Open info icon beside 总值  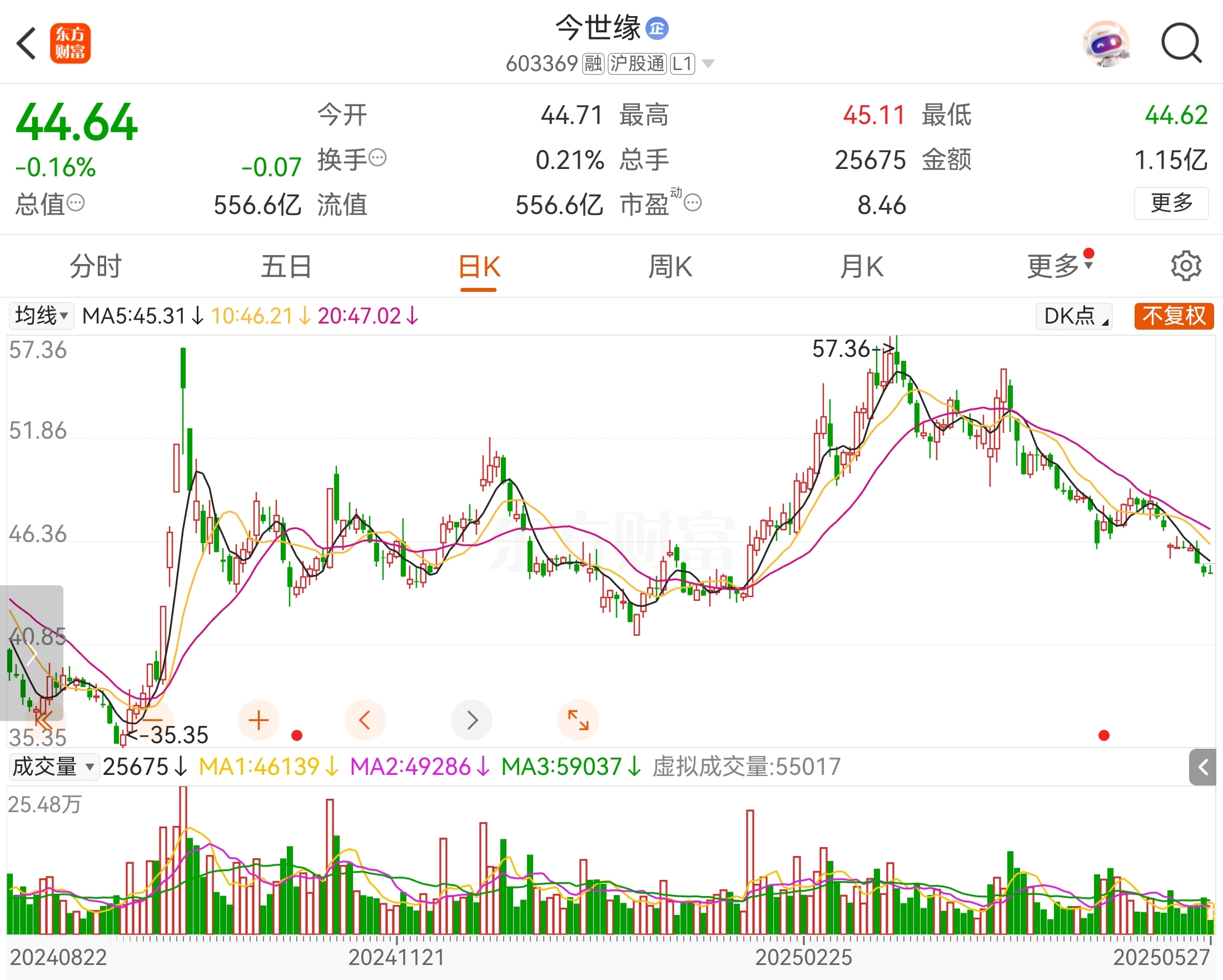tap(76, 202)
